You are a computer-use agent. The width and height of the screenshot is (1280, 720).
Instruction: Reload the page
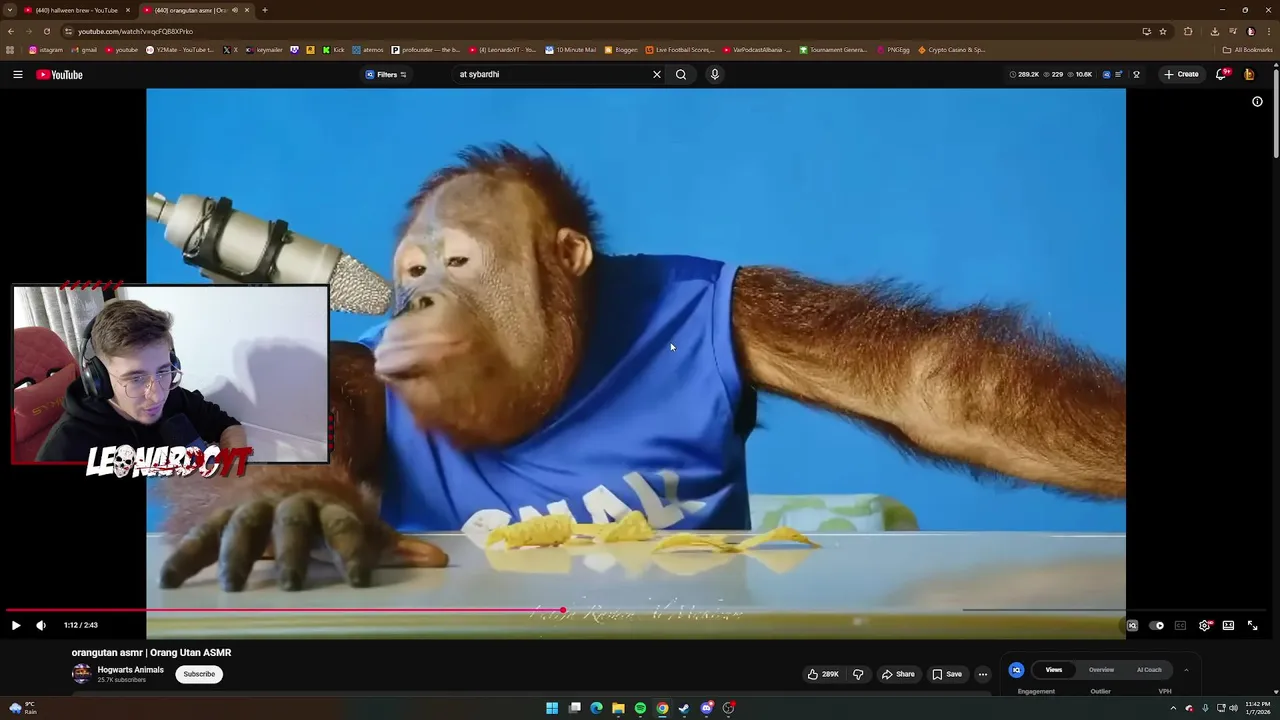tap(46, 31)
